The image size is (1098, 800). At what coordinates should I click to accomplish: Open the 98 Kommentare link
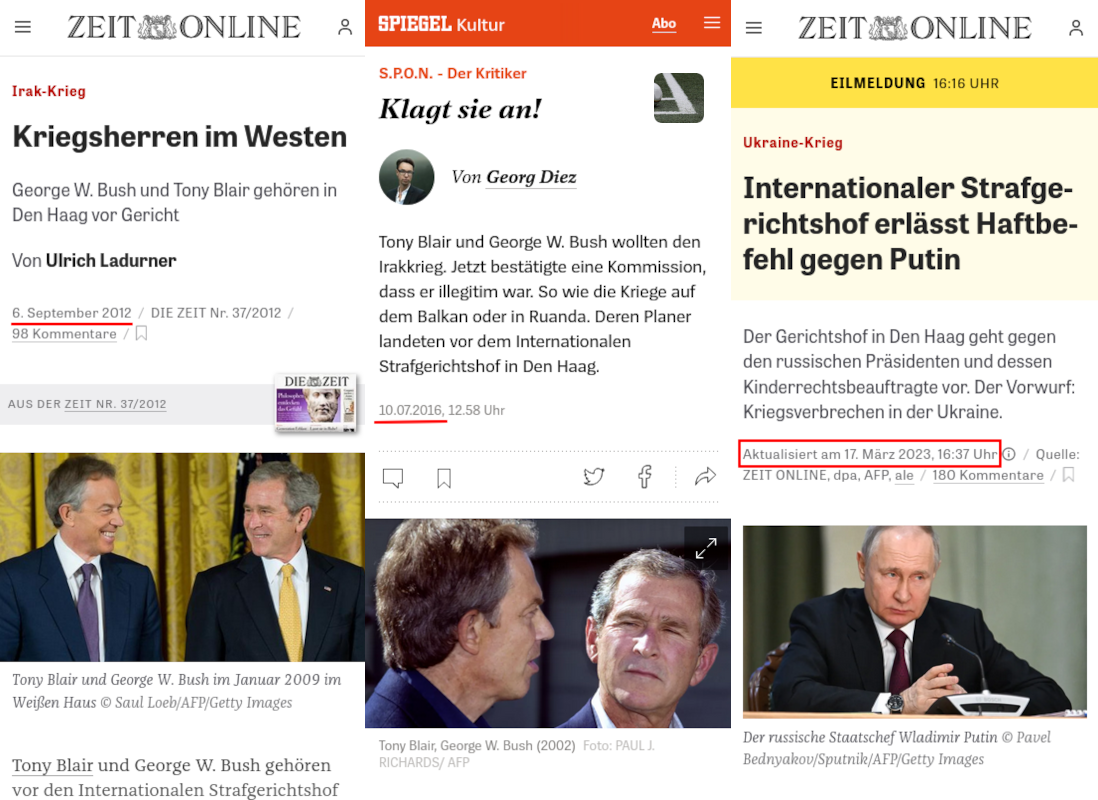coord(64,334)
